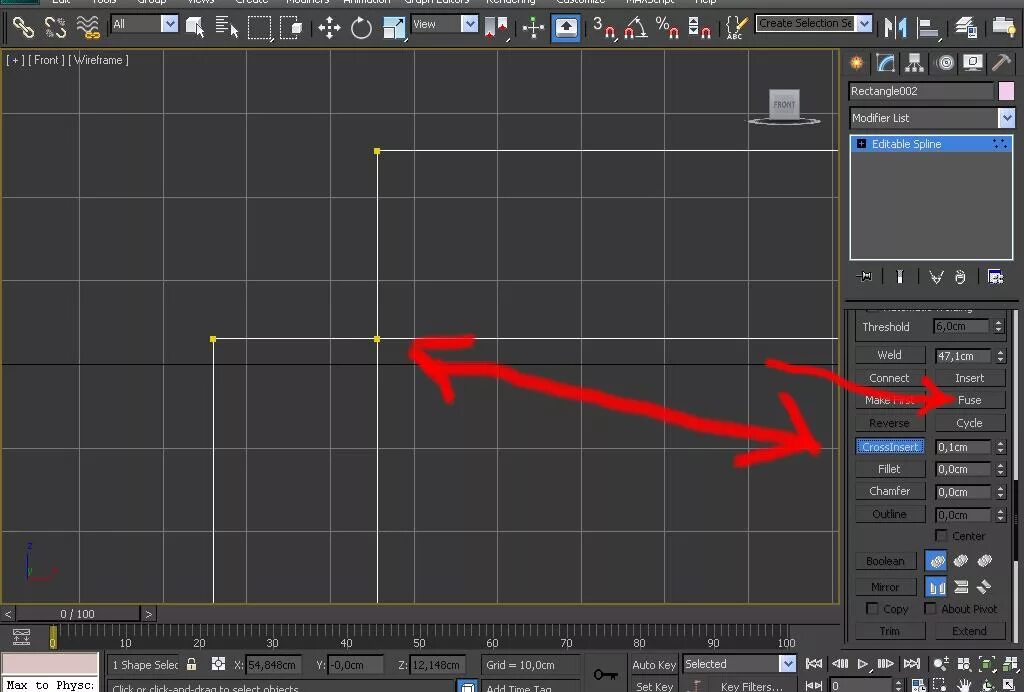Click the Rectangle002 object name field

[x=921, y=91]
